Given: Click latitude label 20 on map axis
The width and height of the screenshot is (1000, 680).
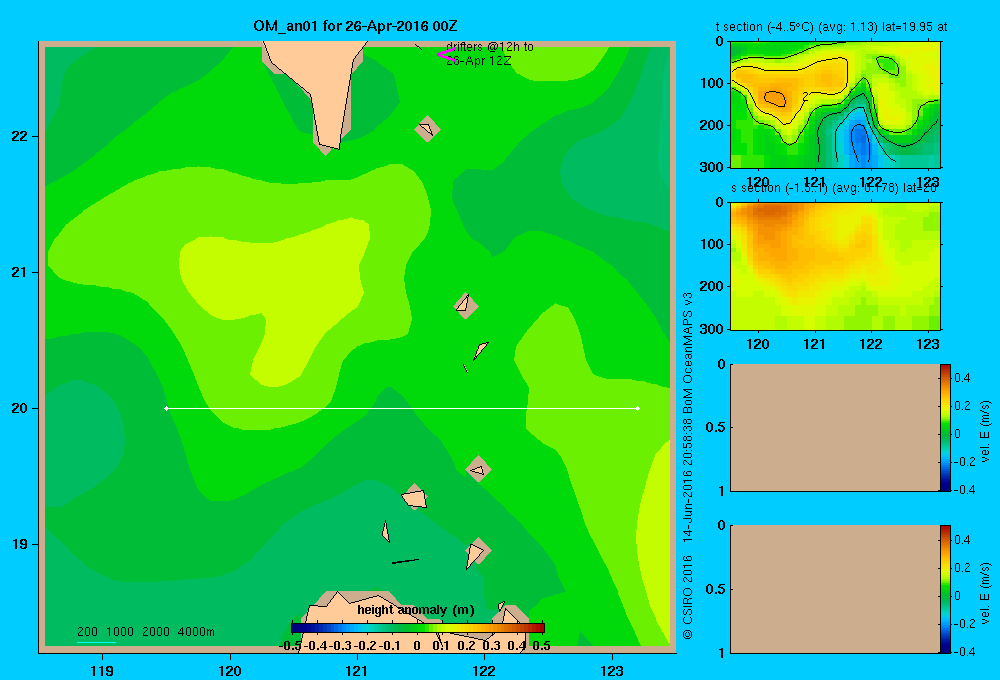Looking at the screenshot, I should click(19, 408).
